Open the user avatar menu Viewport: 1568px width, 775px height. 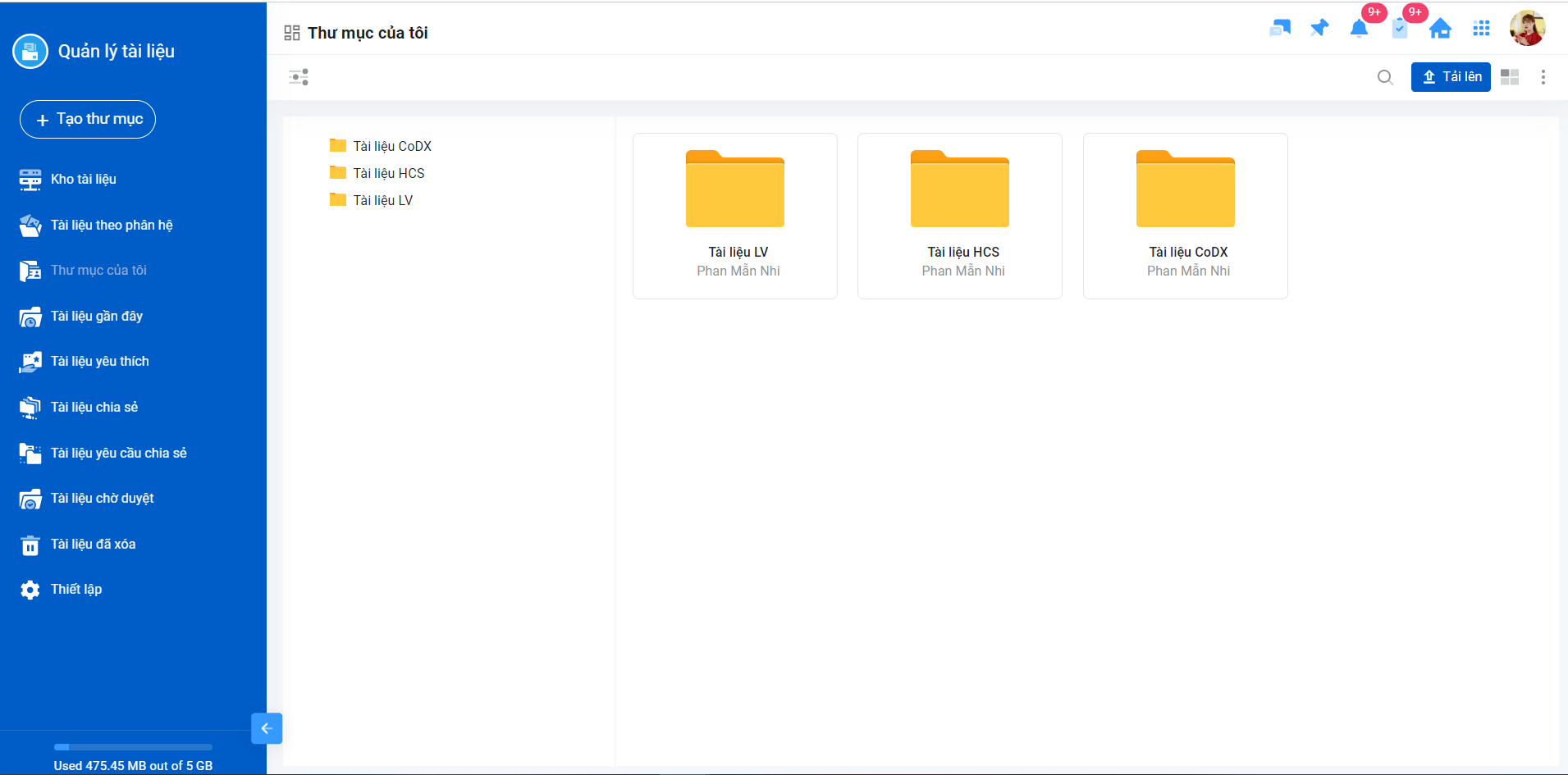tap(1527, 29)
